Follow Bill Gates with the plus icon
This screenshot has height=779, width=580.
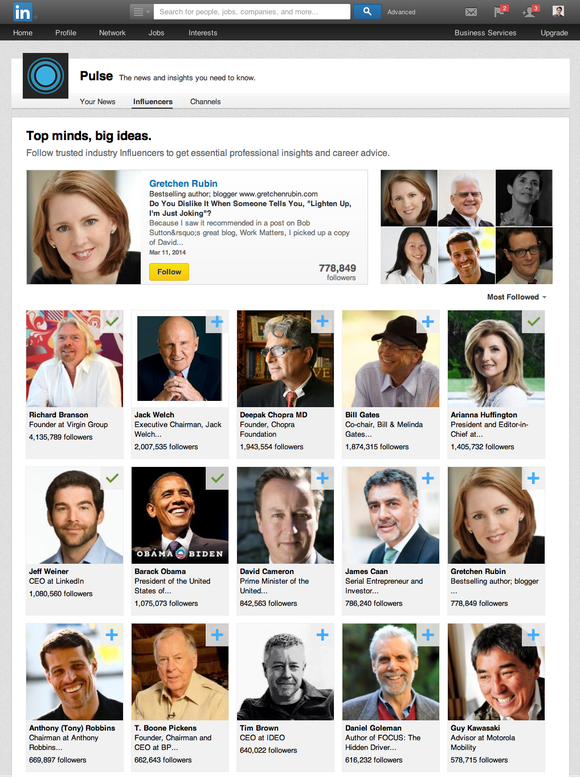tap(428, 321)
